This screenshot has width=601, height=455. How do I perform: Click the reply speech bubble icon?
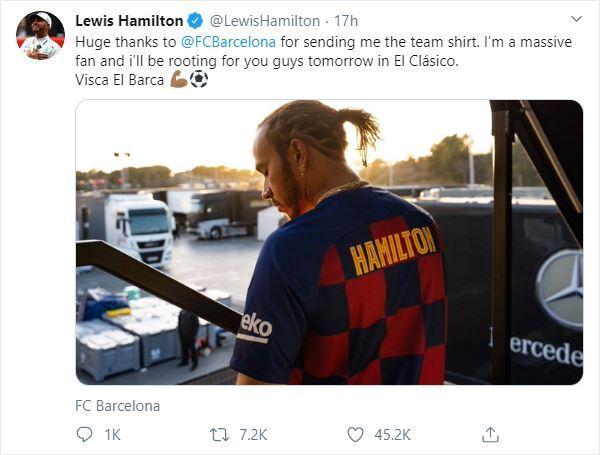point(84,434)
